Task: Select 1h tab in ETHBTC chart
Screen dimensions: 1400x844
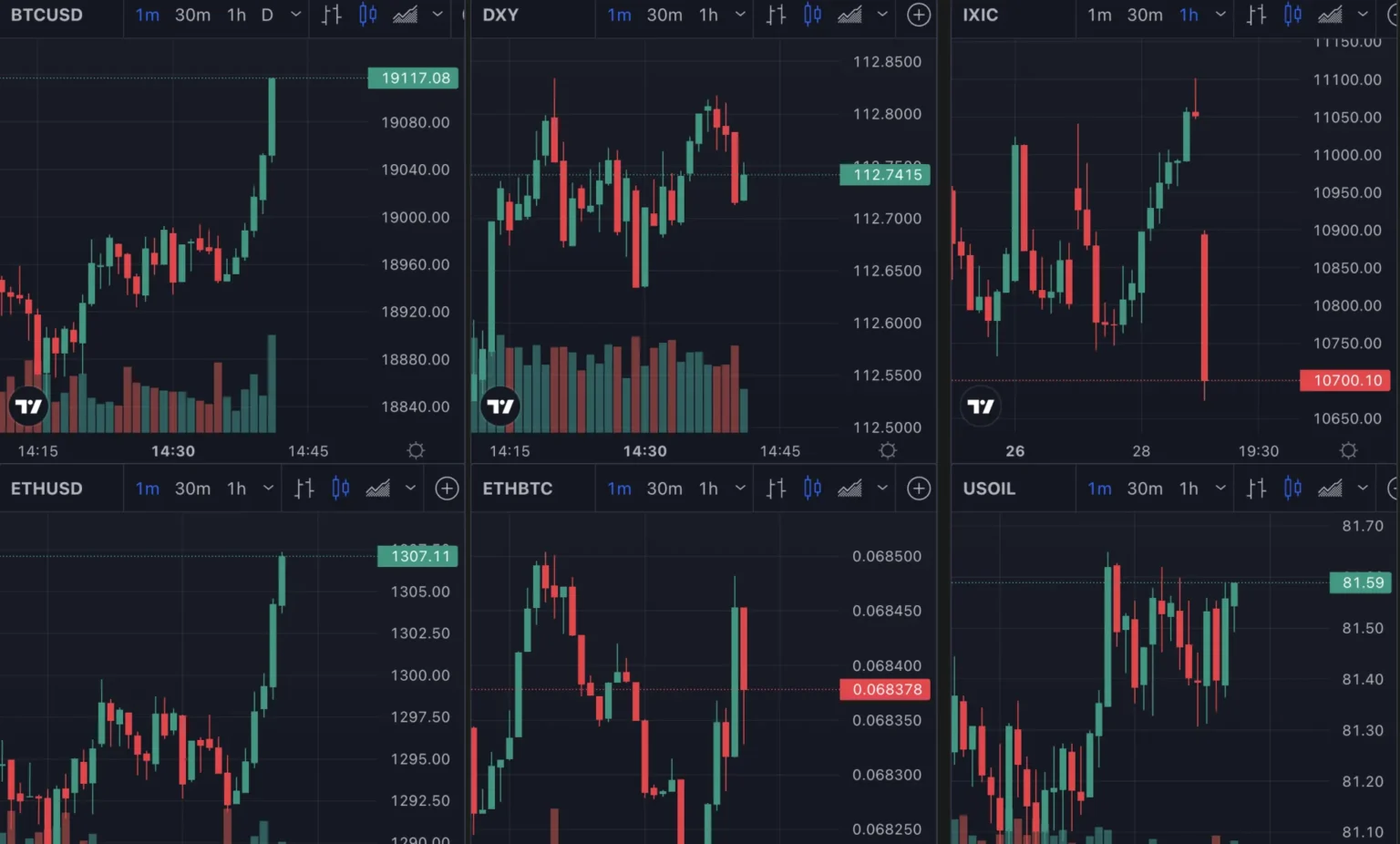Action: [708, 489]
